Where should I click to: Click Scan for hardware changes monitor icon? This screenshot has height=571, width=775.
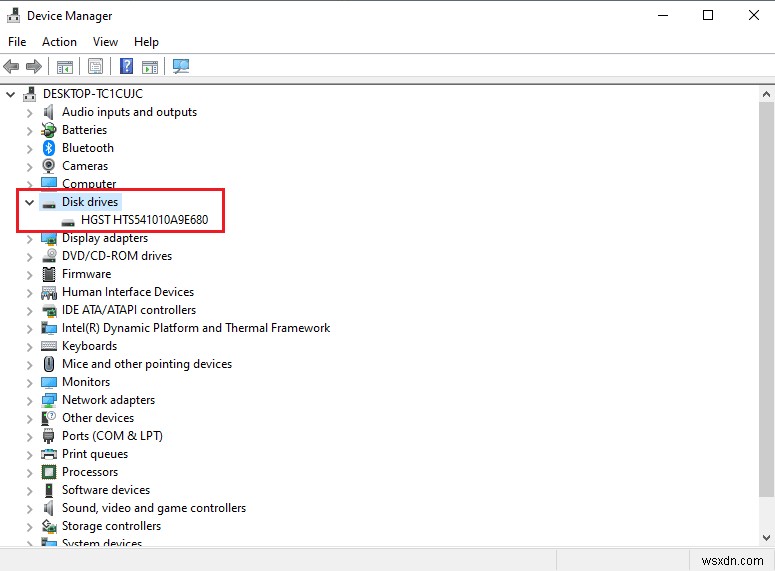pos(181,66)
